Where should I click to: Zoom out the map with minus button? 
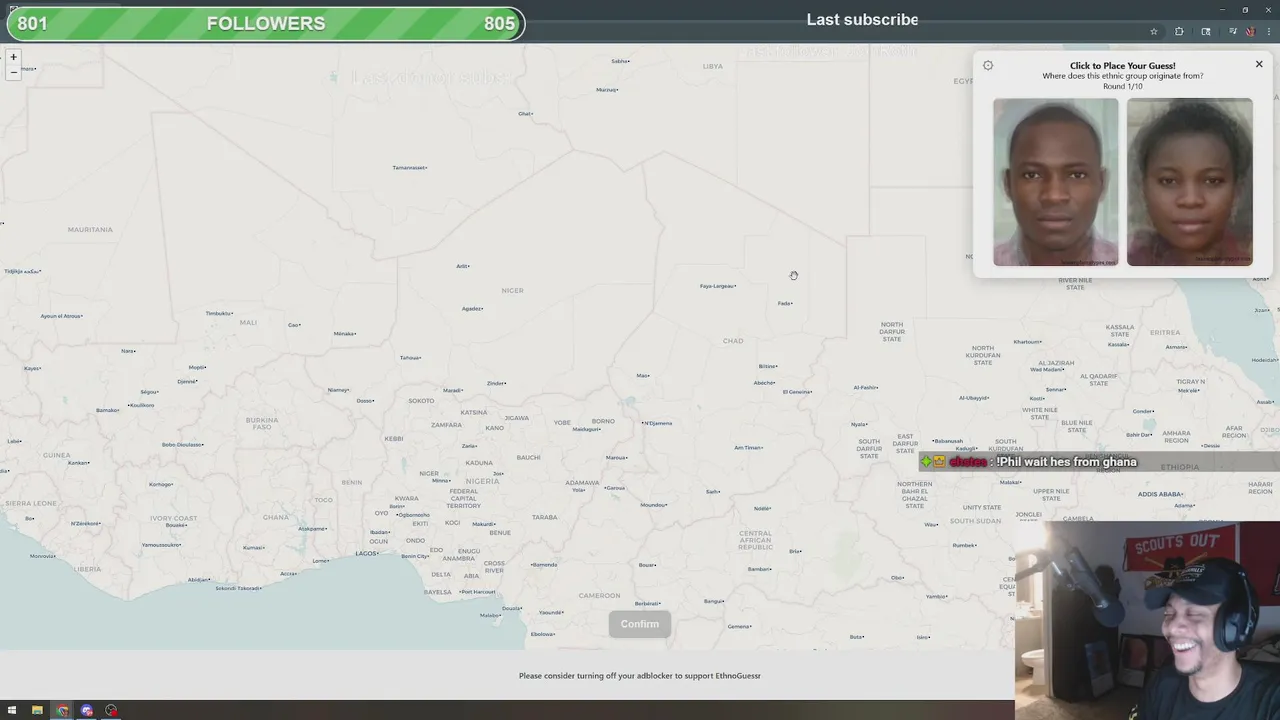(13, 72)
